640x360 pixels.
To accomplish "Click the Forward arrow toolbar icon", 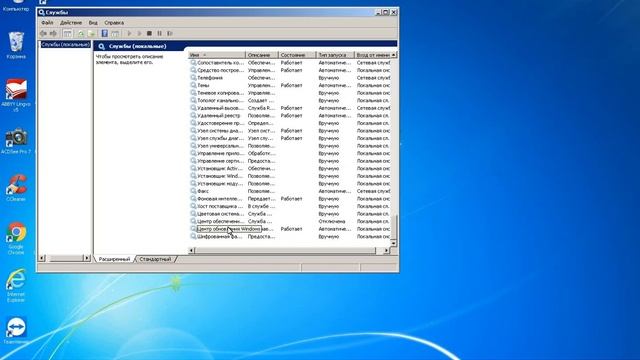I will [x=53, y=33].
